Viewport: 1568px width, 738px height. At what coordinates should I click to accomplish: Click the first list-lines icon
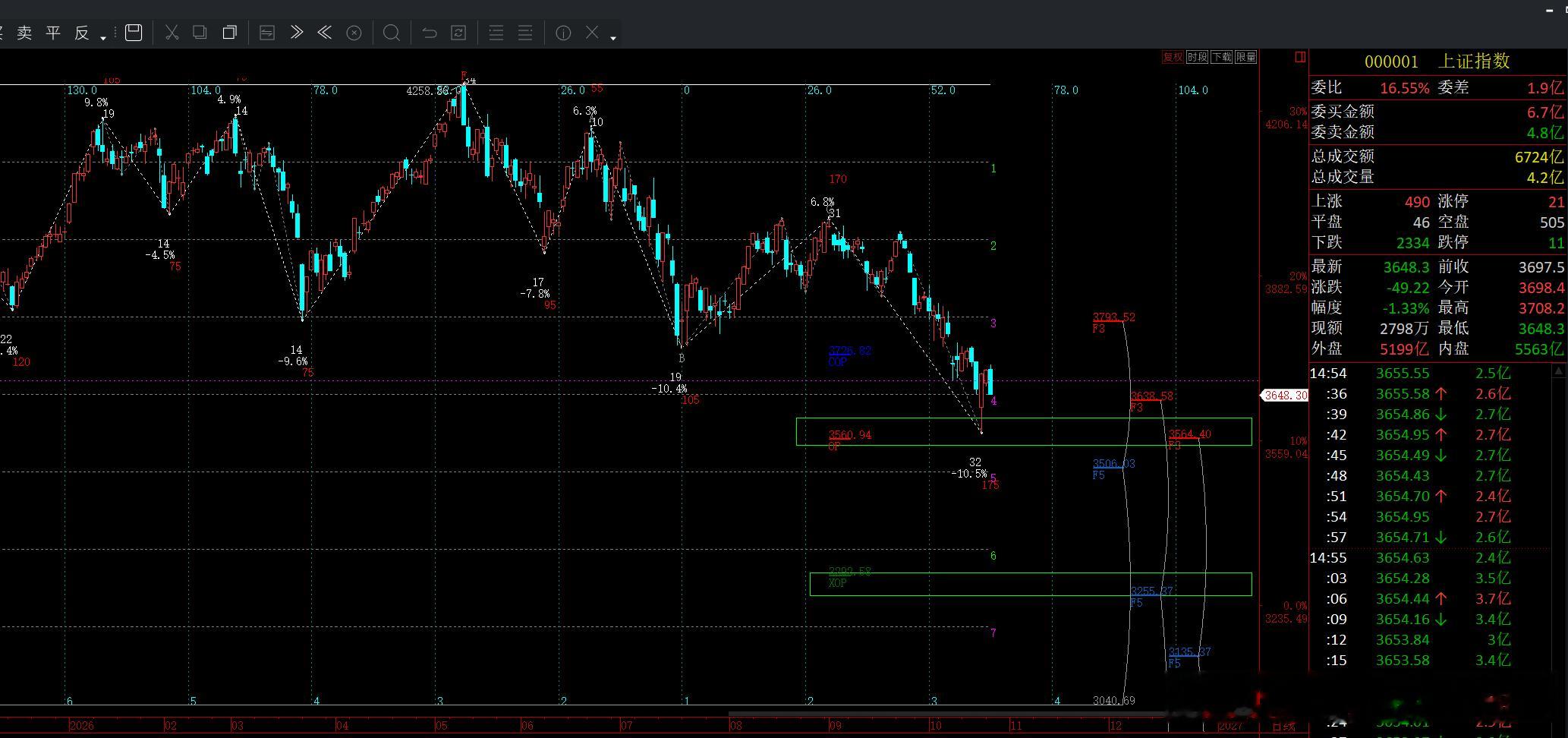tap(496, 33)
